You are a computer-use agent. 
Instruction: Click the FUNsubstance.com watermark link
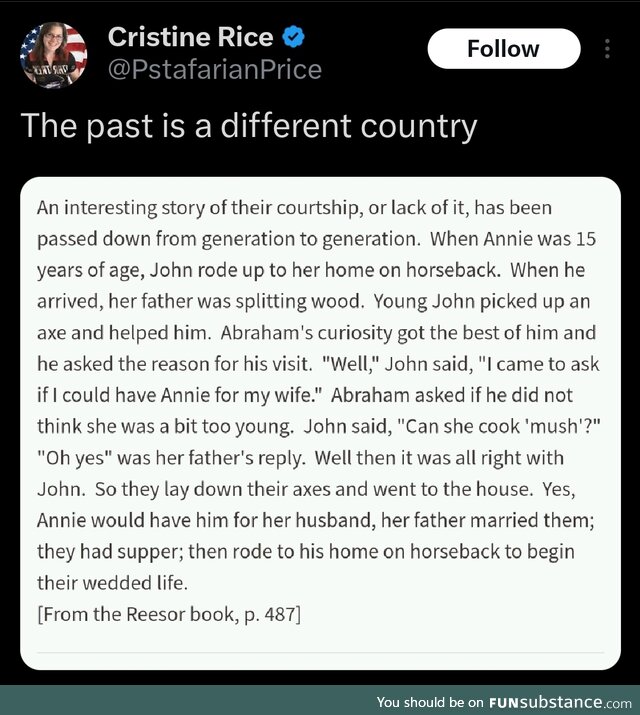click(560, 702)
